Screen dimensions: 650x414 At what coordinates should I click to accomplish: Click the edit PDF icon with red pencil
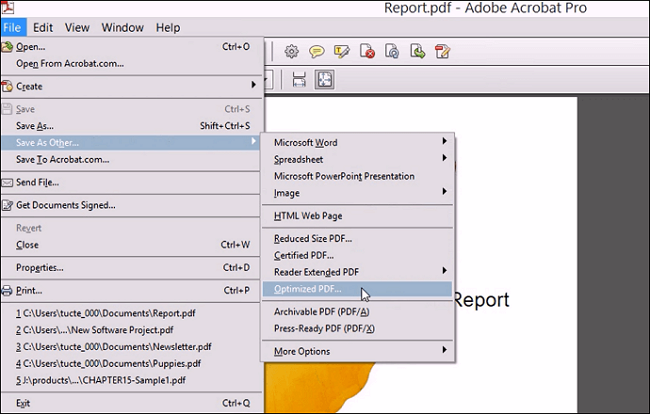442,51
